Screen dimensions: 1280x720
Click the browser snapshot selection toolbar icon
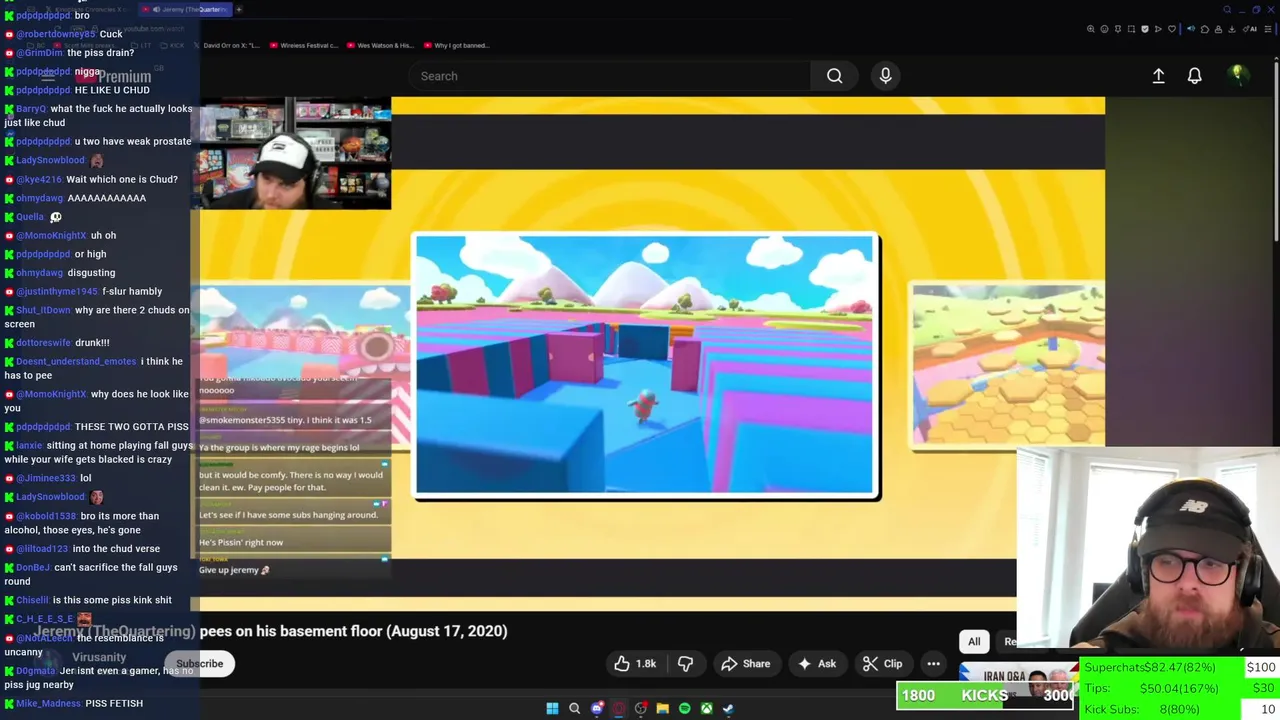coord(1131,29)
